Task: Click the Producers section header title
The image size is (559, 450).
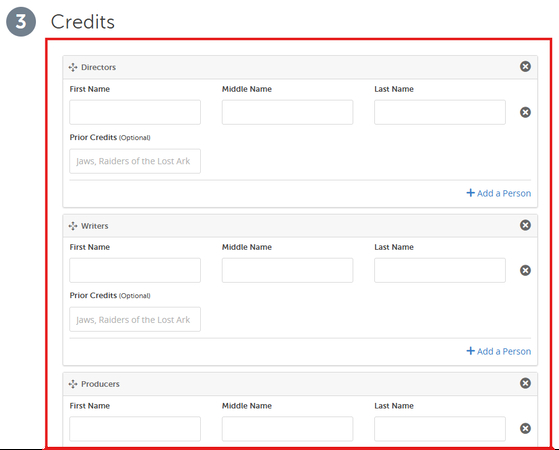Action: pos(100,384)
